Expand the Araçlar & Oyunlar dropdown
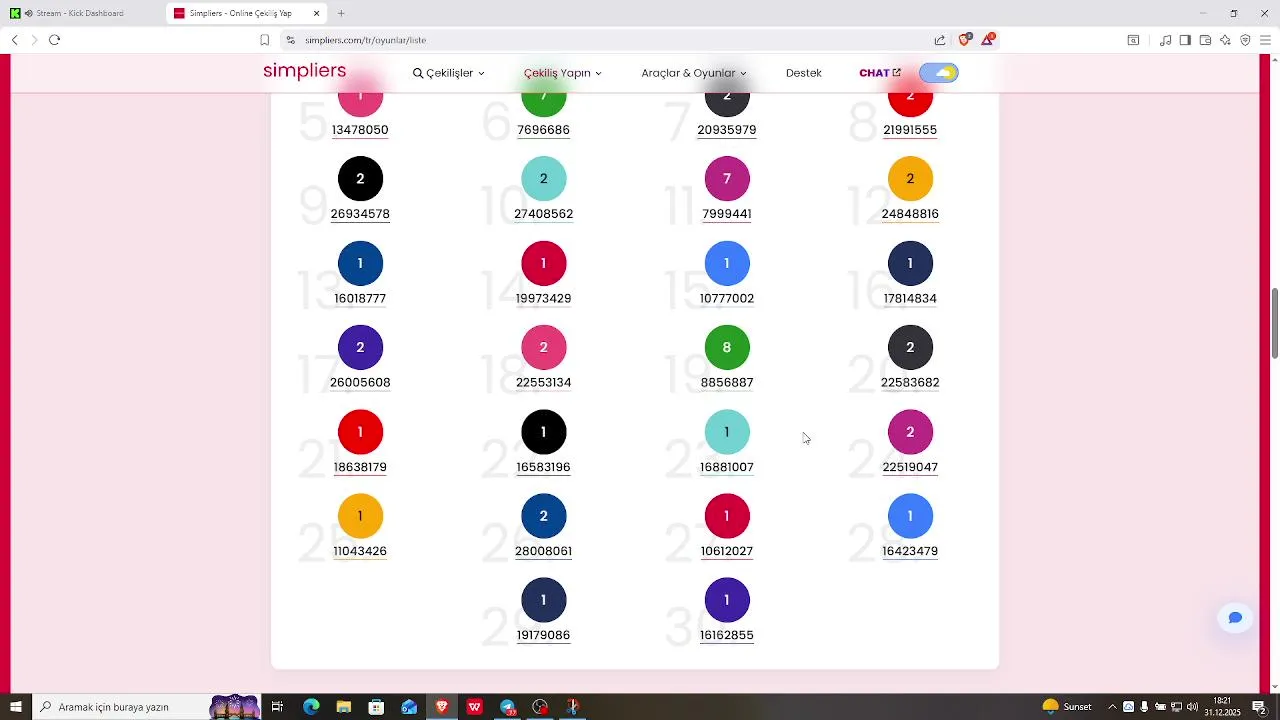Screen dimensions: 1280x720 694,73
